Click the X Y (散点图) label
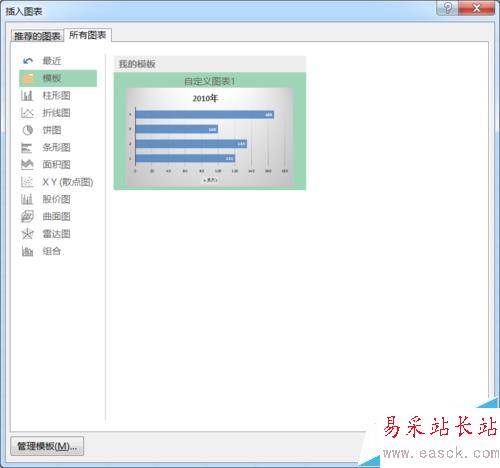The height and width of the screenshot is (468, 500). point(68,182)
